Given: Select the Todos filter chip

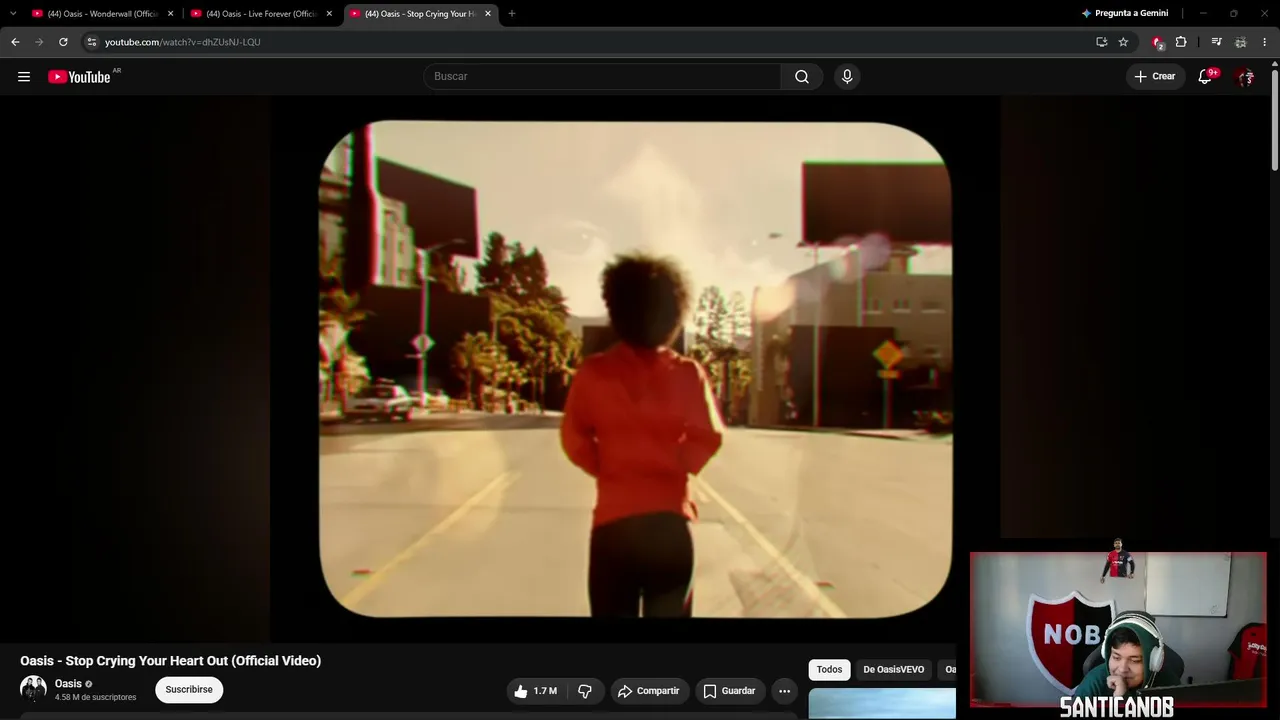Looking at the screenshot, I should tap(829, 670).
